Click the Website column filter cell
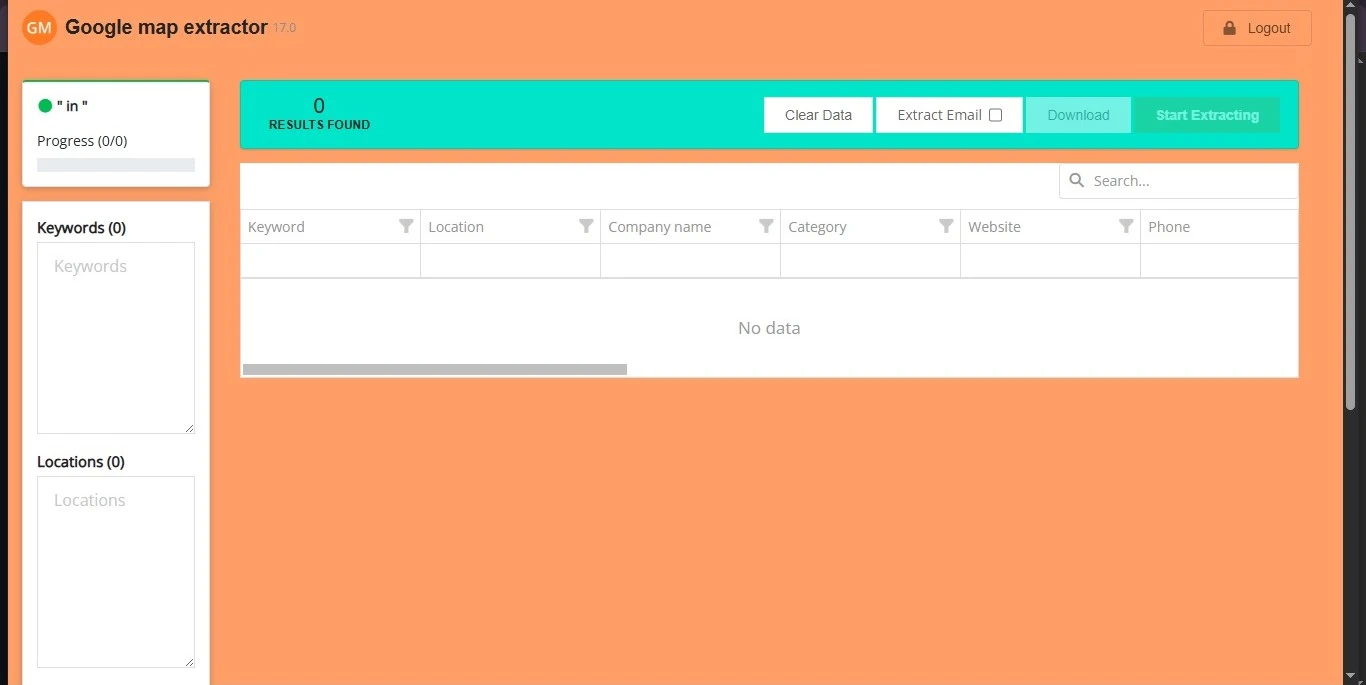 [1050, 261]
